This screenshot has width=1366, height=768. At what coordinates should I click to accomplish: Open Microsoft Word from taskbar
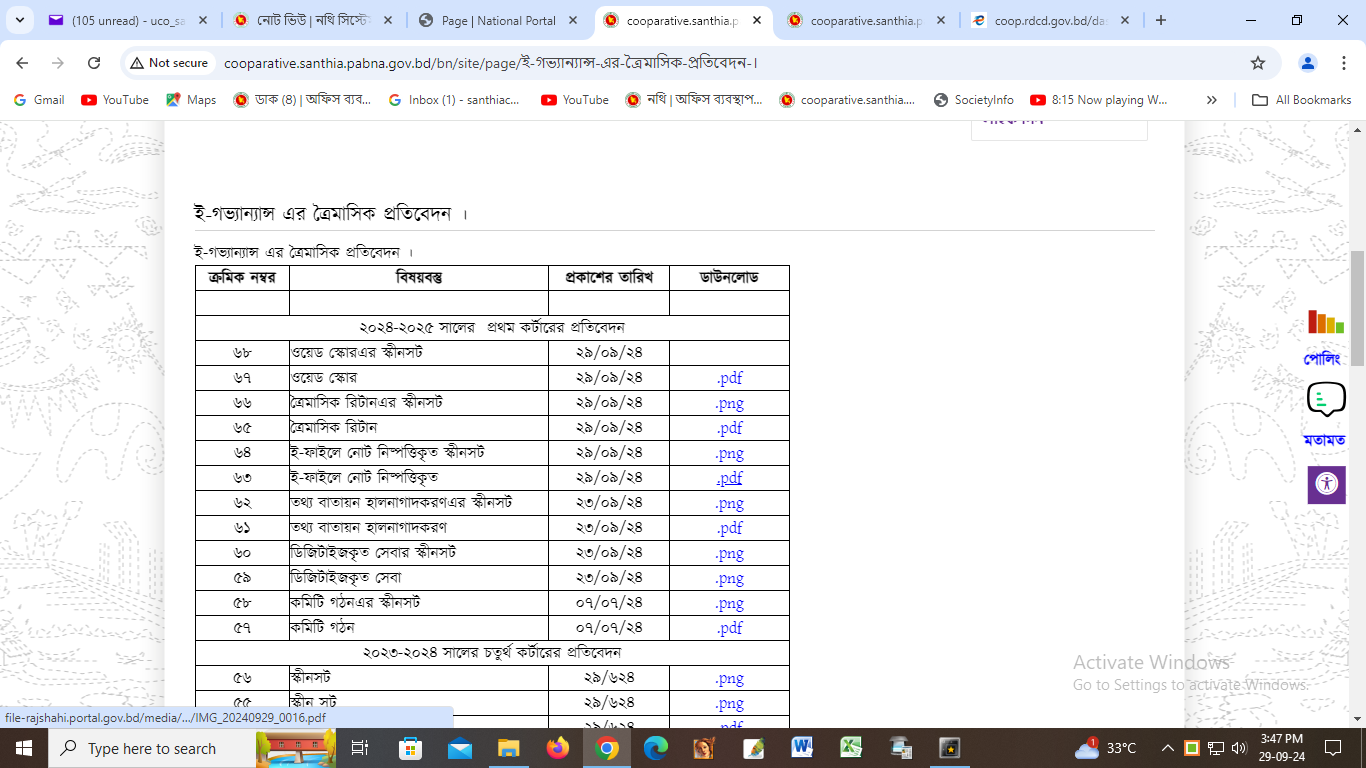tap(802, 748)
